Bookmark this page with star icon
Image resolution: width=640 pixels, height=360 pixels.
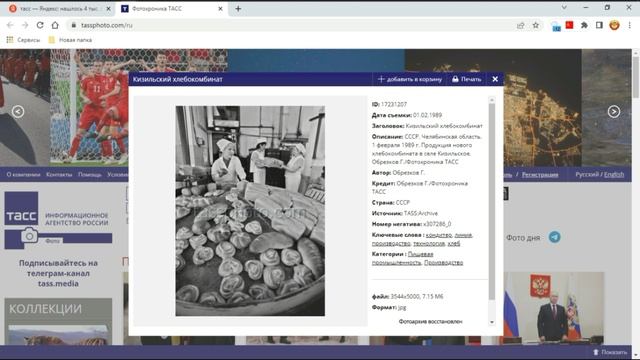click(x=536, y=25)
